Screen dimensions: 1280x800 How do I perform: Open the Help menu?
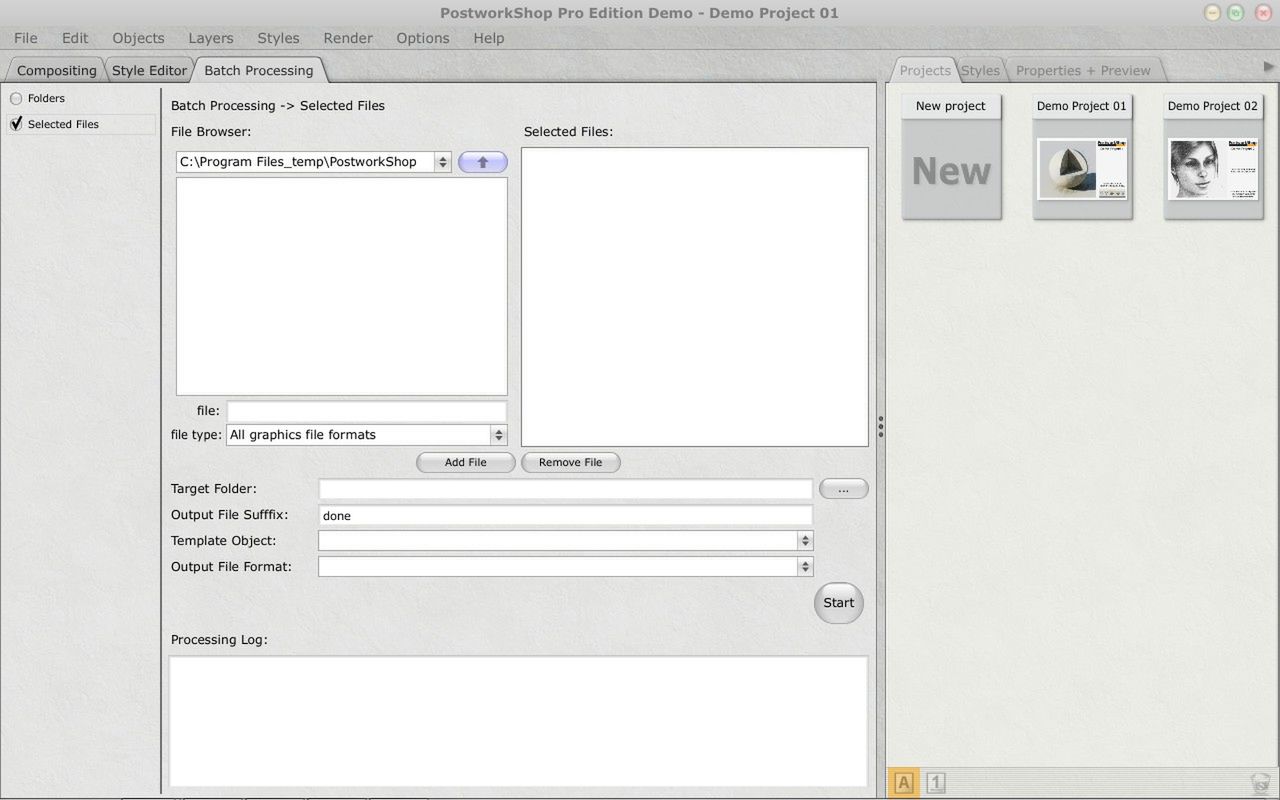pos(489,38)
